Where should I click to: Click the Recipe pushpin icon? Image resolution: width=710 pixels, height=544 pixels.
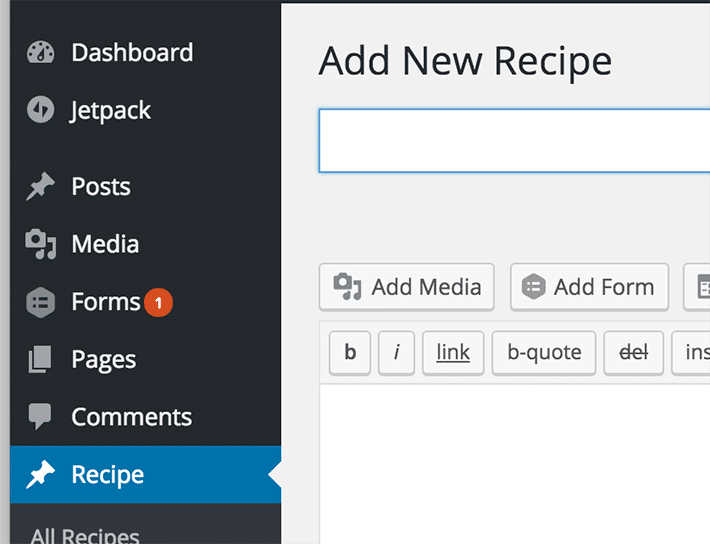[40, 475]
